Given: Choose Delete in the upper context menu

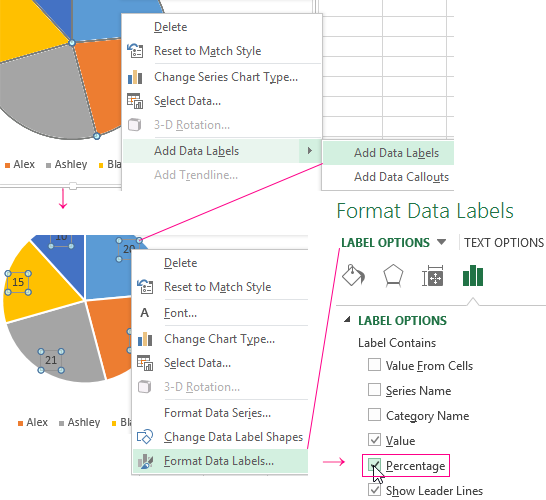Looking at the screenshot, I should [x=171, y=27].
